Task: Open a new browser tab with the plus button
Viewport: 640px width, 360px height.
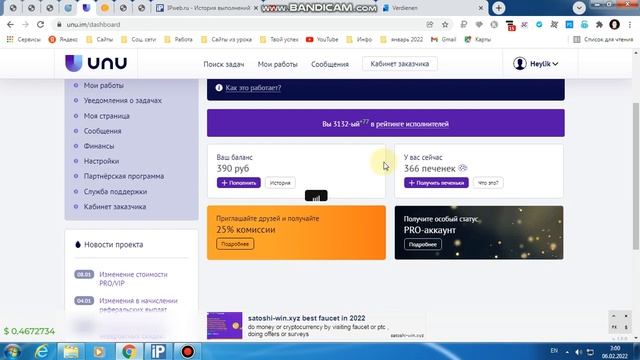Action: point(498,8)
